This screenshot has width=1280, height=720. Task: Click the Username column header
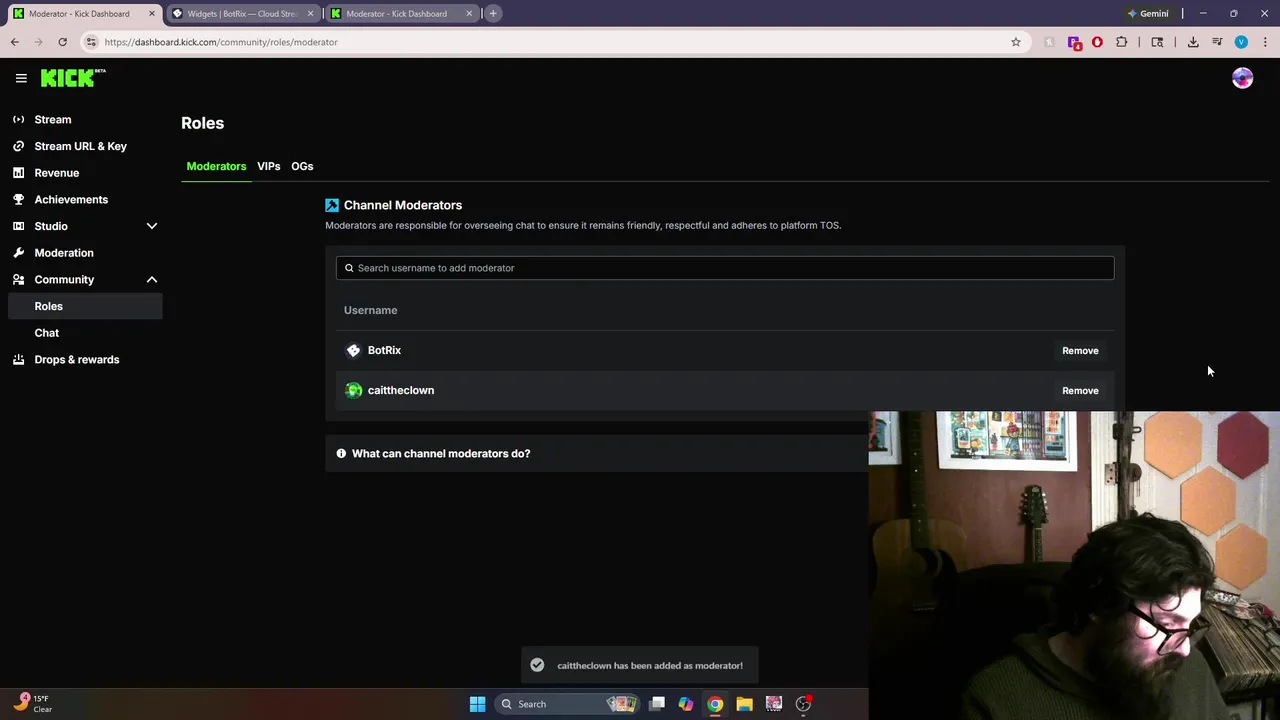(370, 310)
